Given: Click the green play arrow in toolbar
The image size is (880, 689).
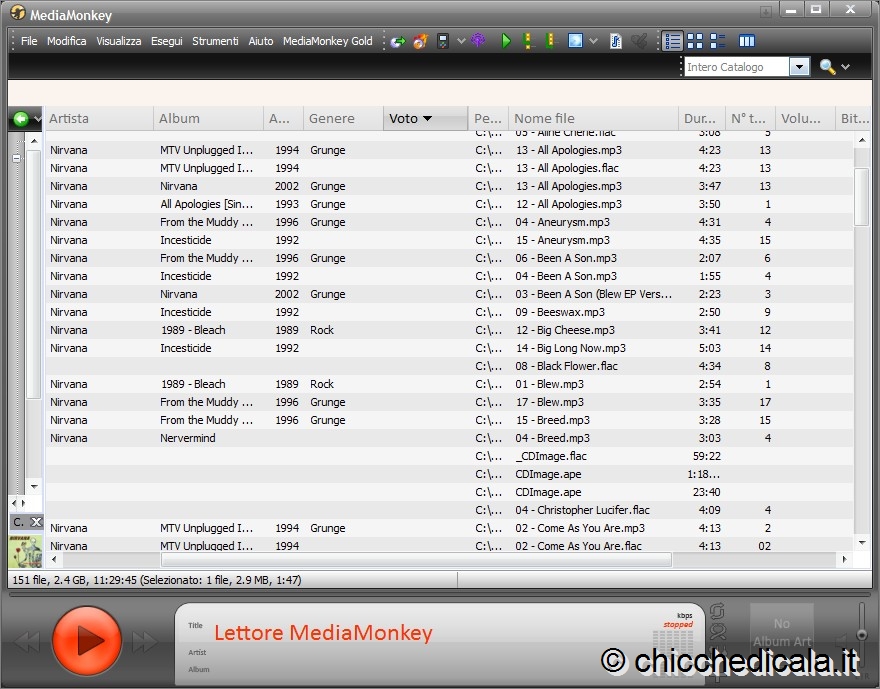Looking at the screenshot, I should [506, 41].
